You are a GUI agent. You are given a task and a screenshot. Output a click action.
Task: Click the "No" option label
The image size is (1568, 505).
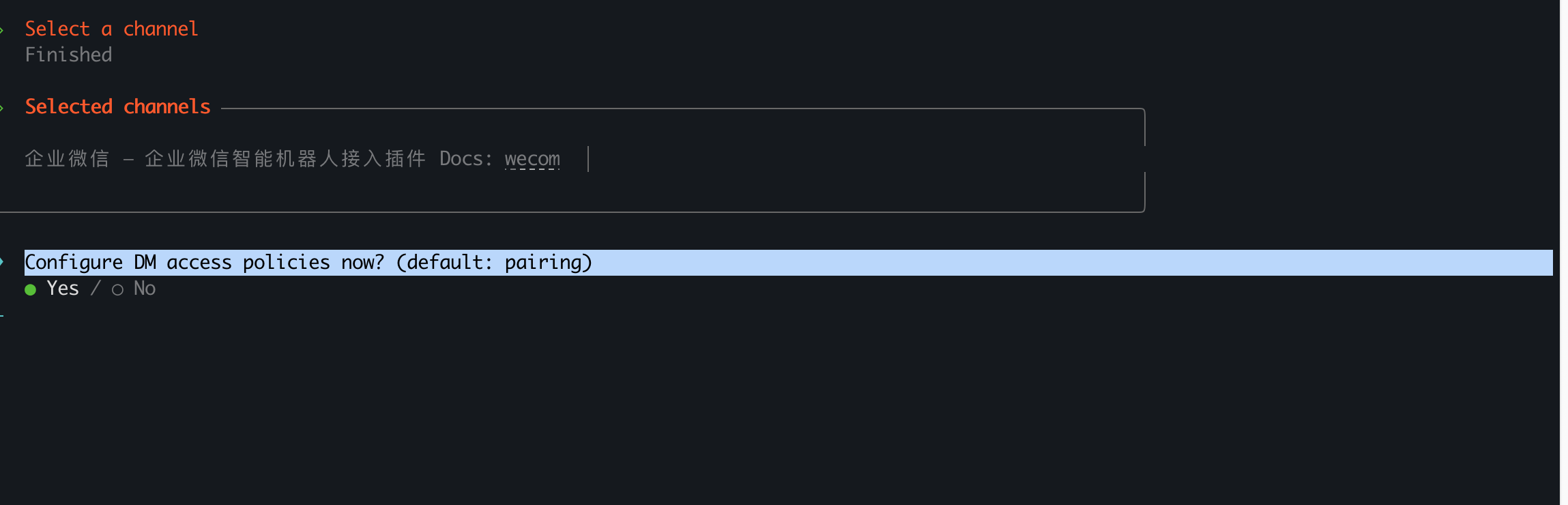coord(145,289)
